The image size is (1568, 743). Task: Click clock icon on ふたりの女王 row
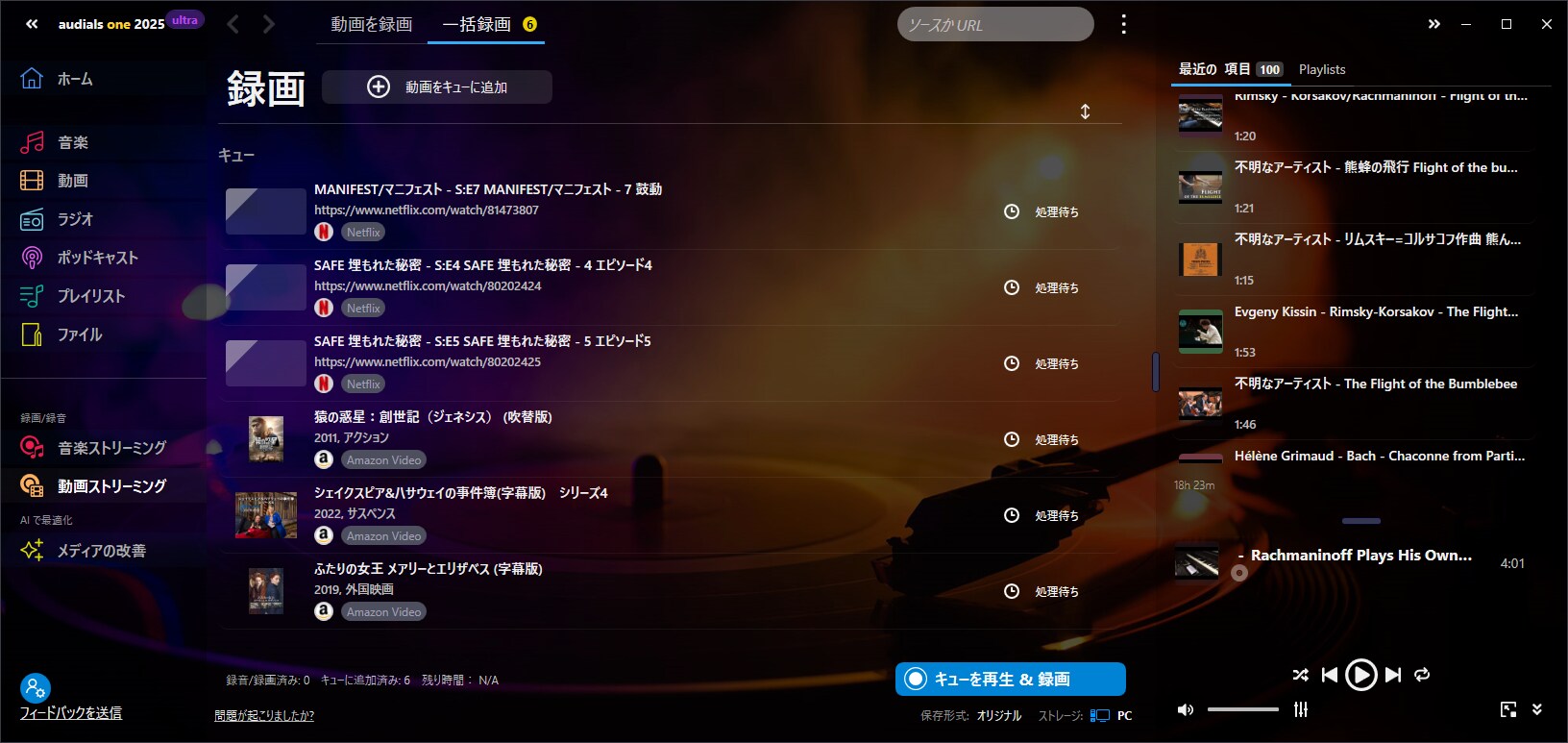[x=1012, y=591]
